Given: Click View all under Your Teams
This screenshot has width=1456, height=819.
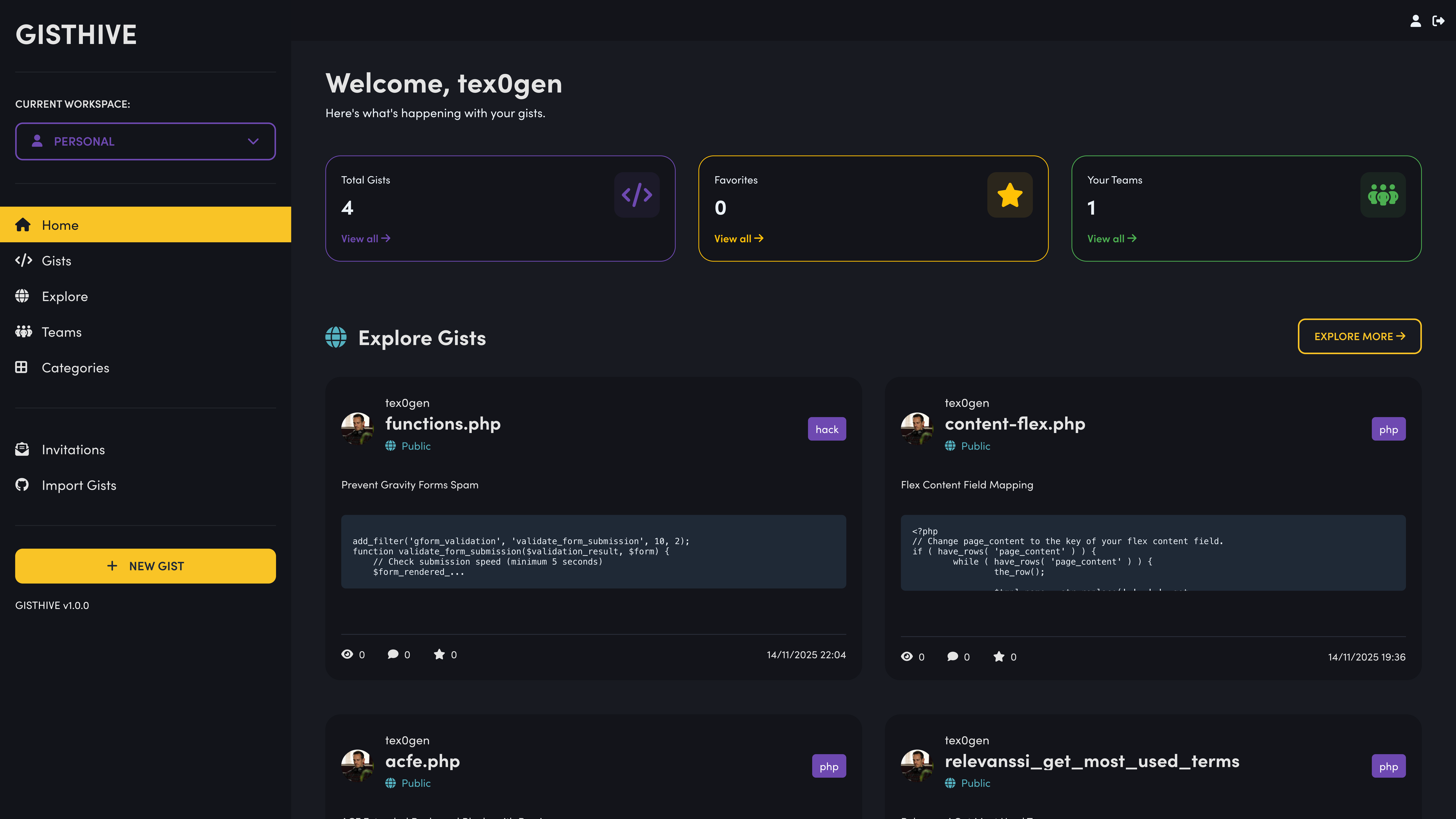Looking at the screenshot, I should [1112, 238].
